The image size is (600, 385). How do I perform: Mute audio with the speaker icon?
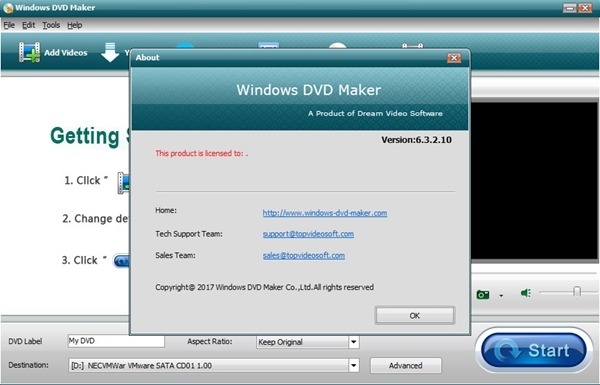pos(526,293)
